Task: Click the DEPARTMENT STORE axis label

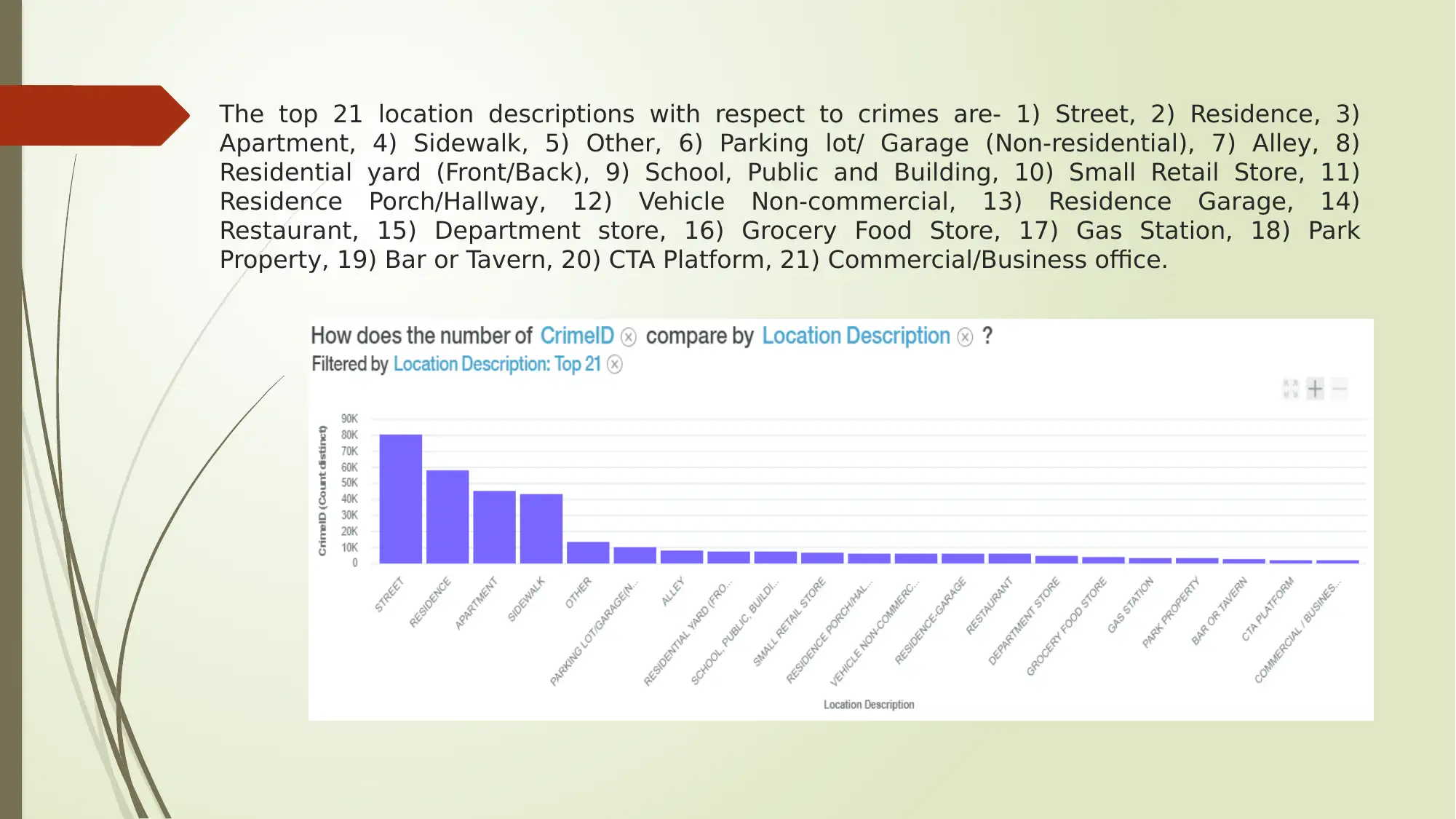Action: (1024, 621)
